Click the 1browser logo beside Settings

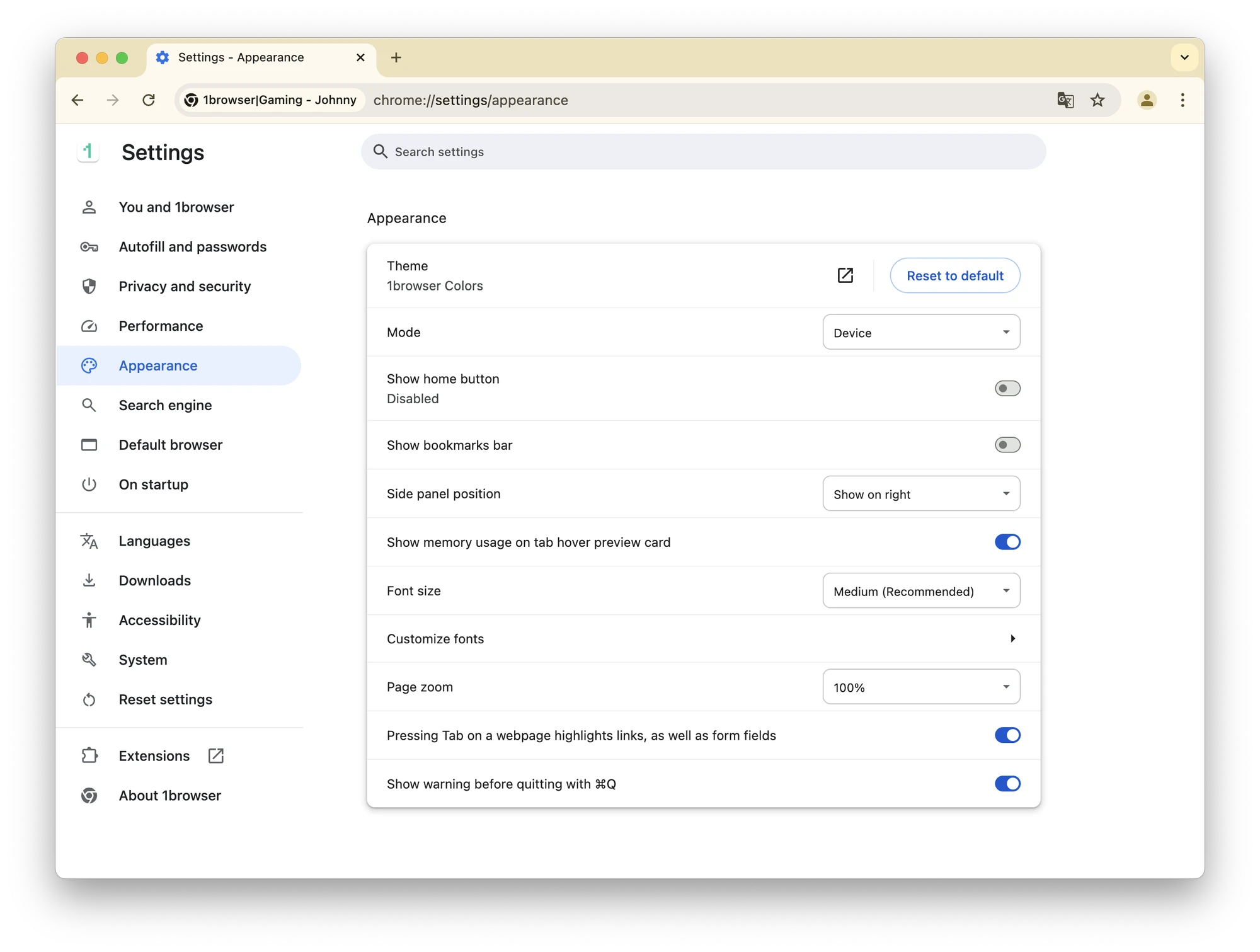click(88, 152)
